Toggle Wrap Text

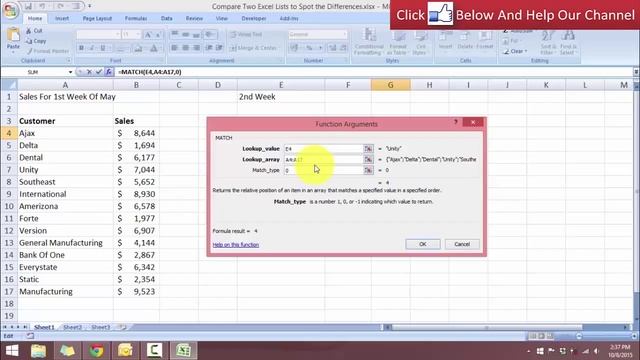246,35
